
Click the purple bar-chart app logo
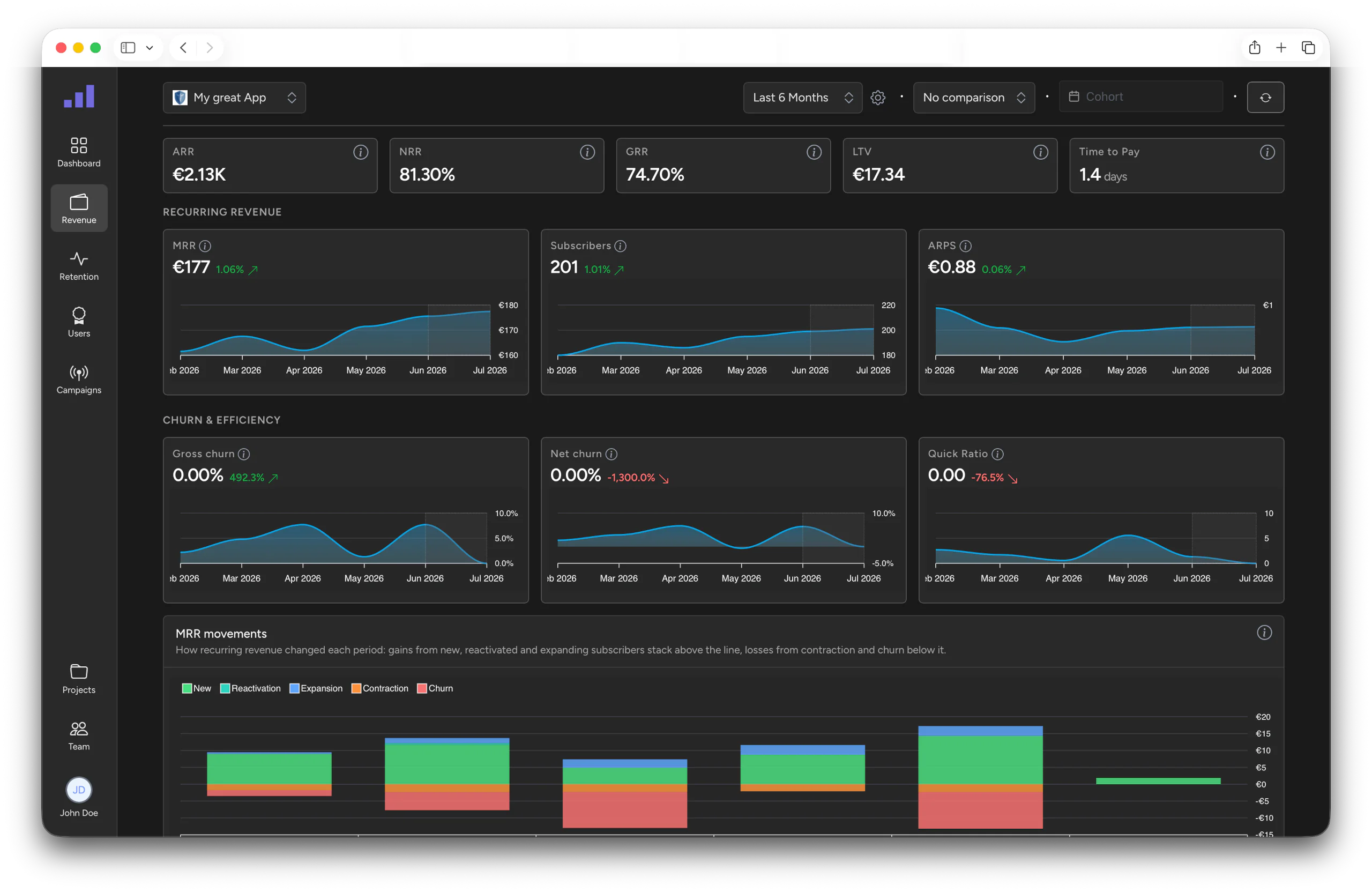click(79, 96)
